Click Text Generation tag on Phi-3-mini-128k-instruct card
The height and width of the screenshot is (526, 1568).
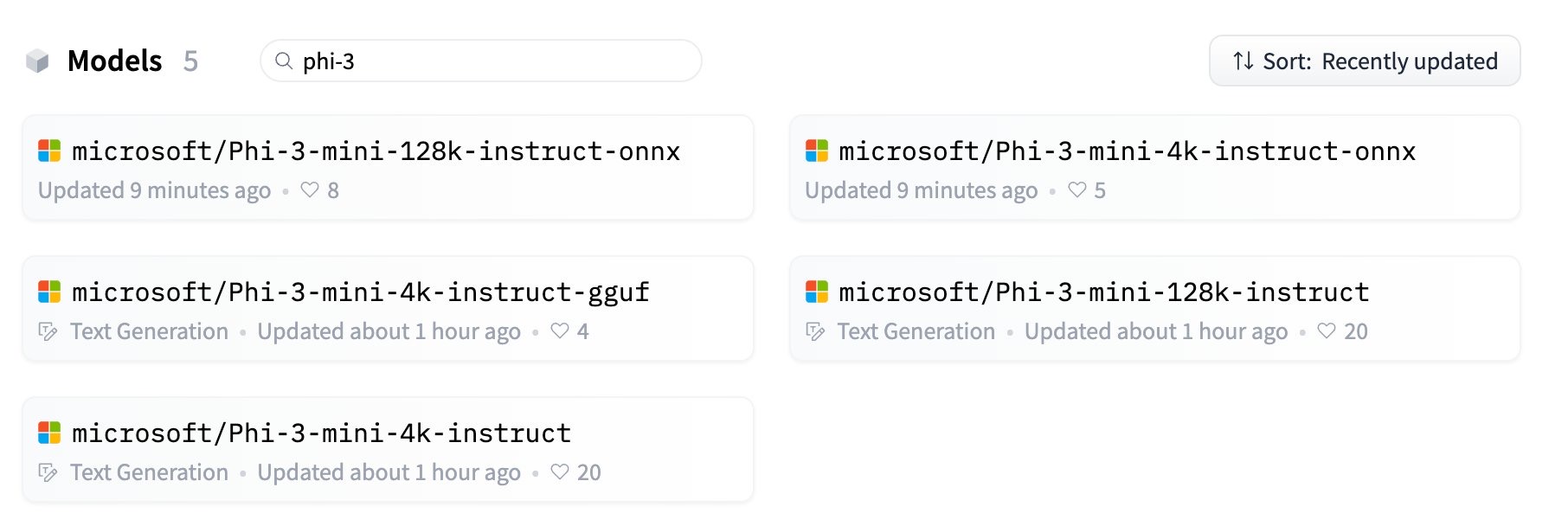[x=916, y=331]
